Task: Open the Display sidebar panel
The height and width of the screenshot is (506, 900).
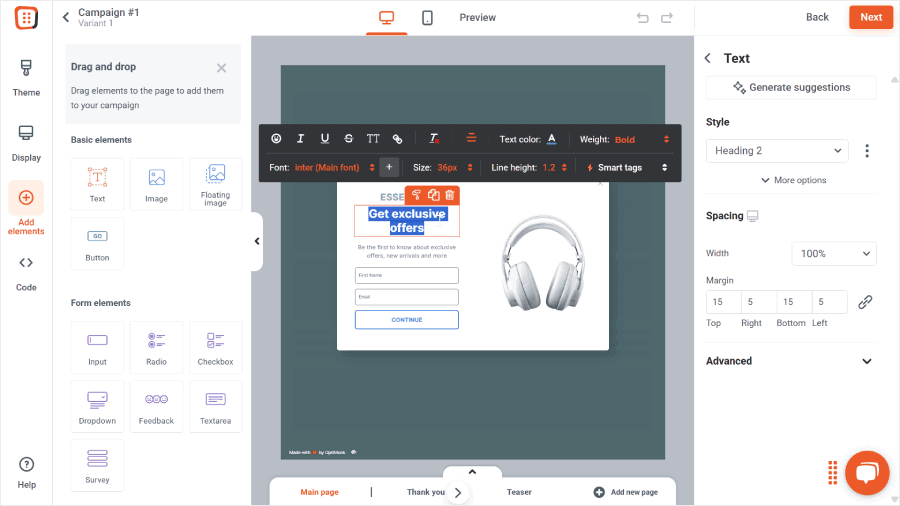Action: click(x=26, y=143)
